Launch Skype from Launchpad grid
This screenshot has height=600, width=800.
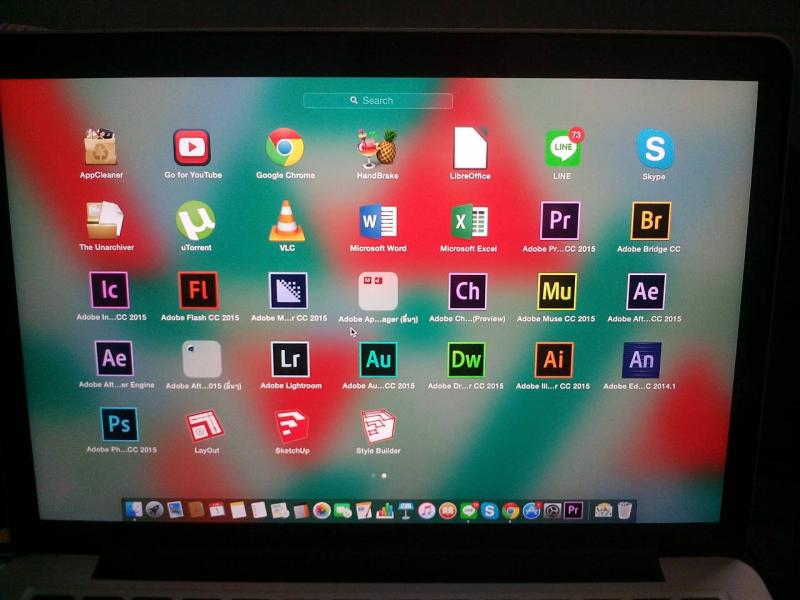coord(655,149)
